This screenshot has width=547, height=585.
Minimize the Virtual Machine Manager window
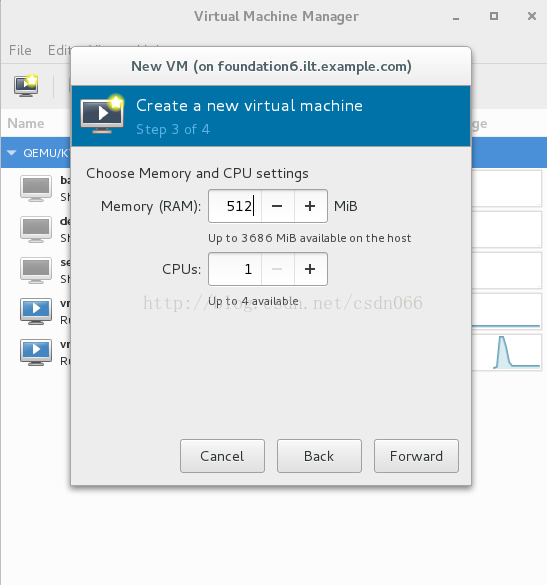(x=456, y=17)
